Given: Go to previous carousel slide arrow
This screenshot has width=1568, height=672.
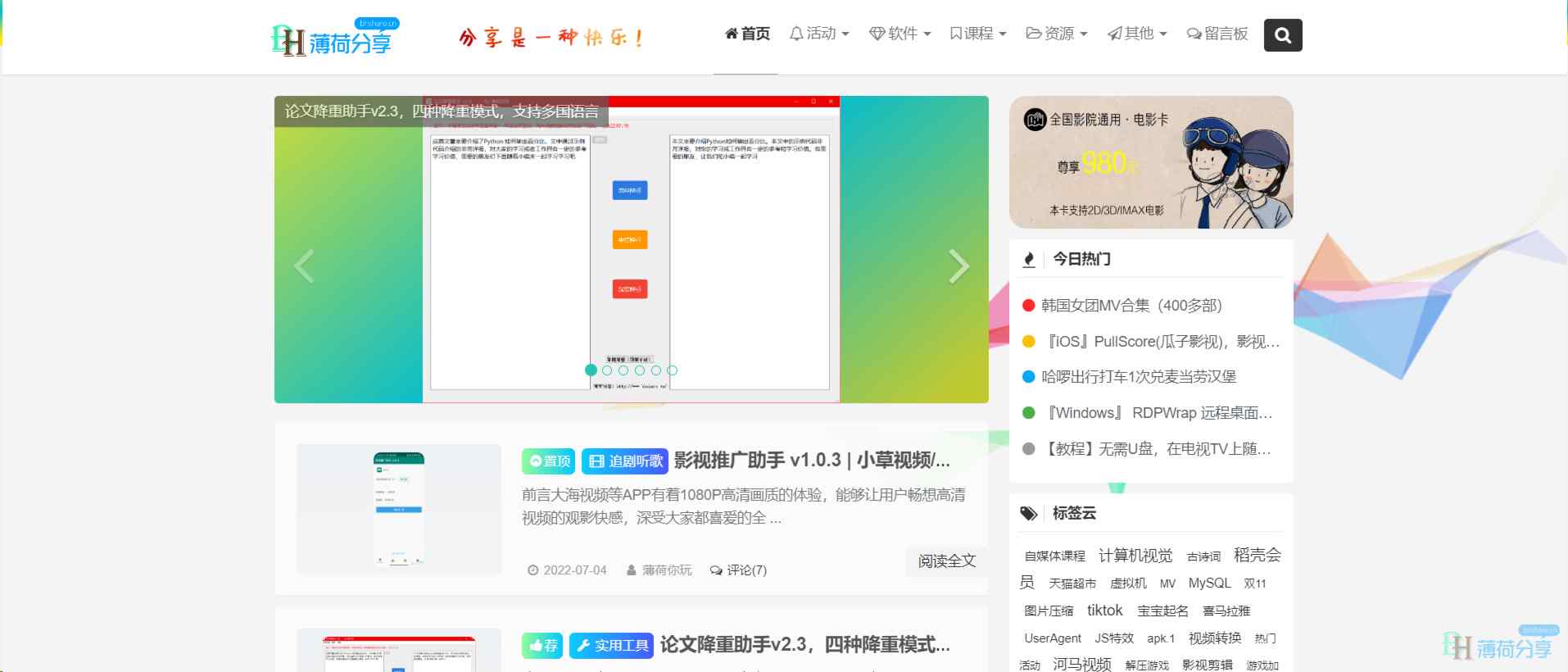Looking at the screenshot, I should pyautogui.click(x=304, y=266).
